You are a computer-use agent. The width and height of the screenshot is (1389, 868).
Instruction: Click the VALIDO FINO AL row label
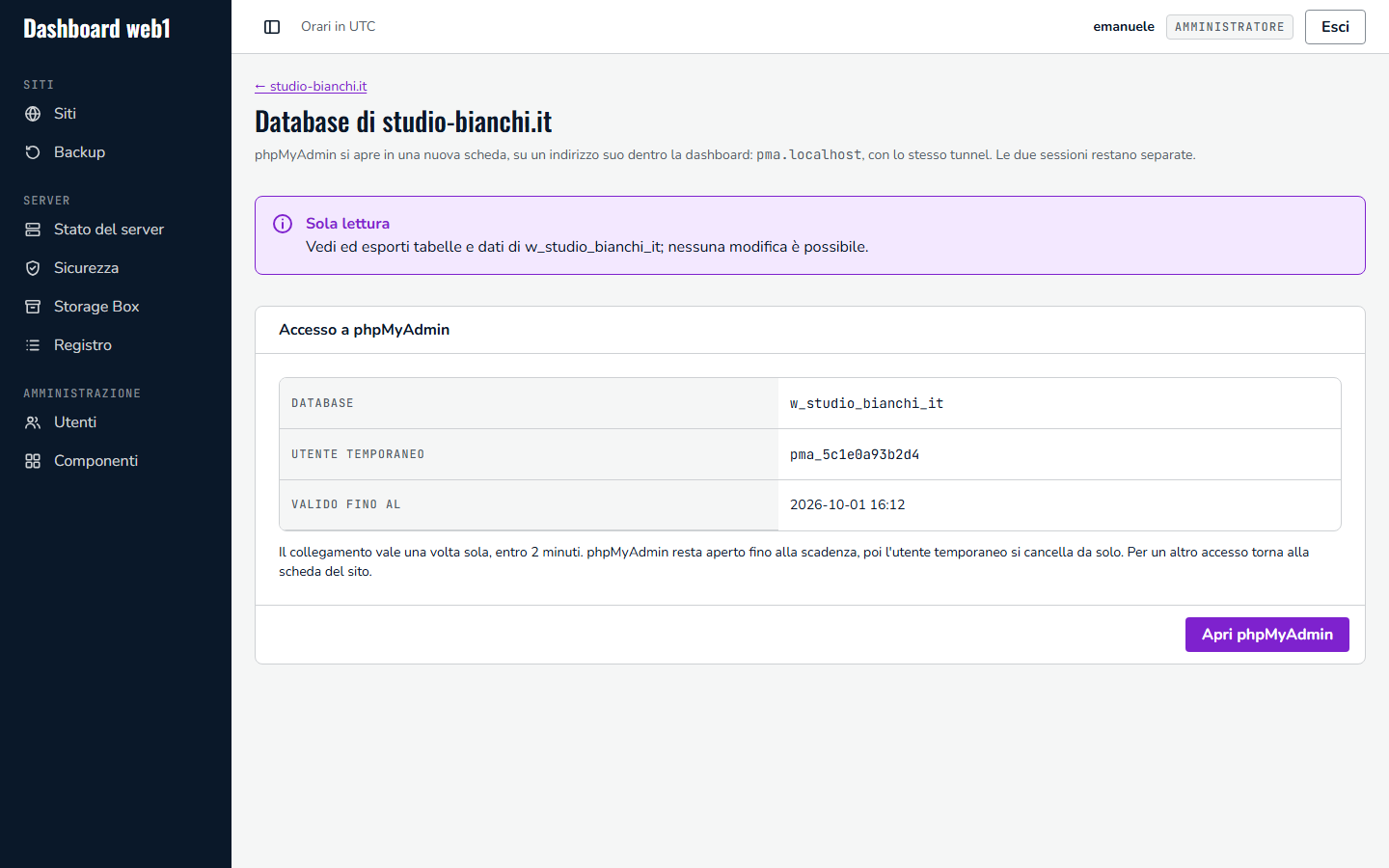point(346,504)
